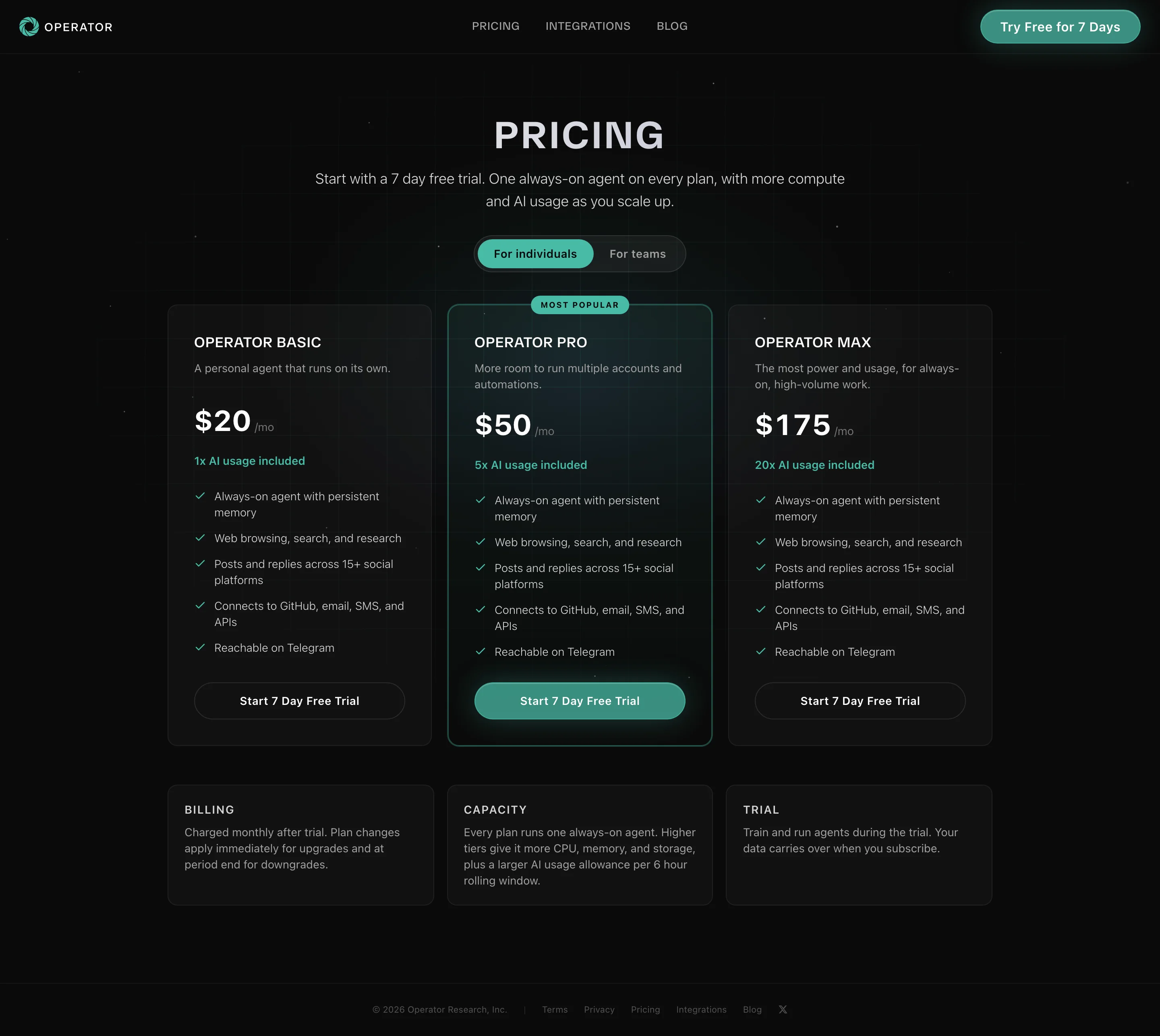Start the Operator Max 7 day trial
1160x1036 pixels.
pyautogui.click(x=860, y=701)
